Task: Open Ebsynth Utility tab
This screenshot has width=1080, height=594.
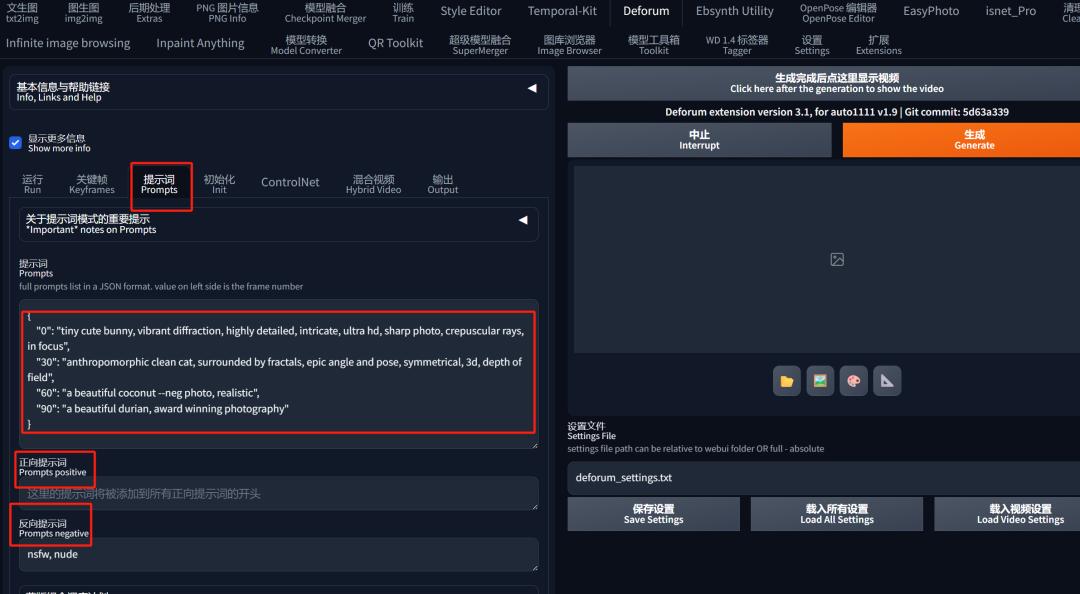Action: pyautogui.click(x=734, y=11)
